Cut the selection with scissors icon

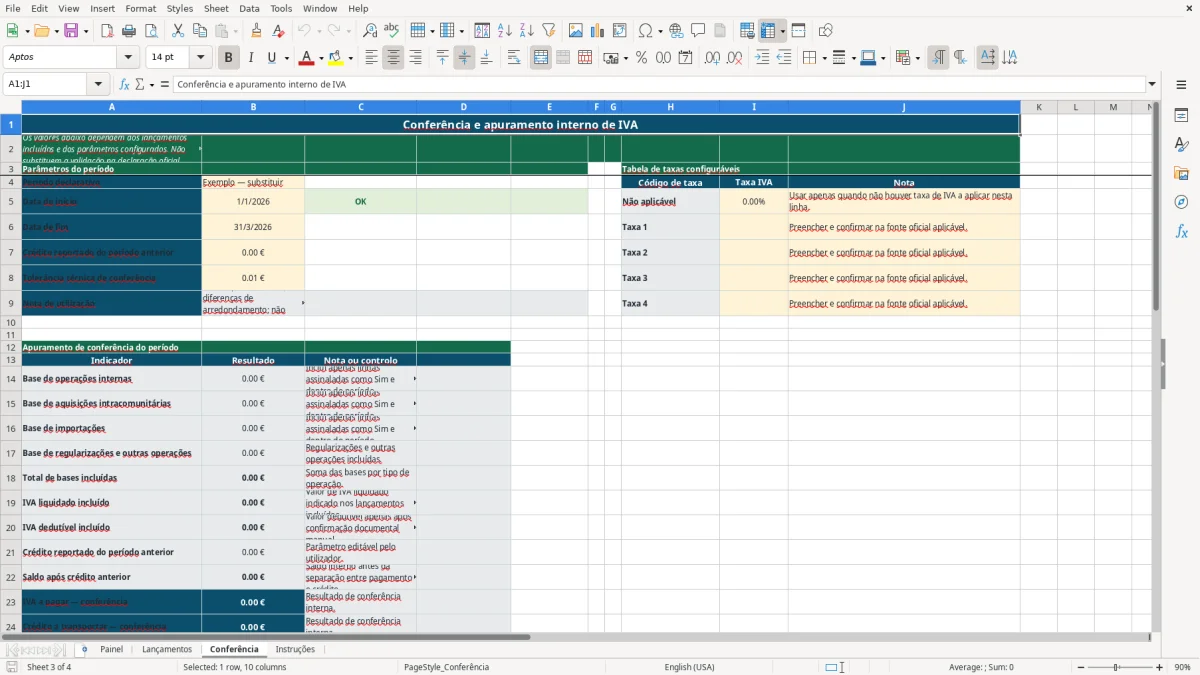coord(178,31)
